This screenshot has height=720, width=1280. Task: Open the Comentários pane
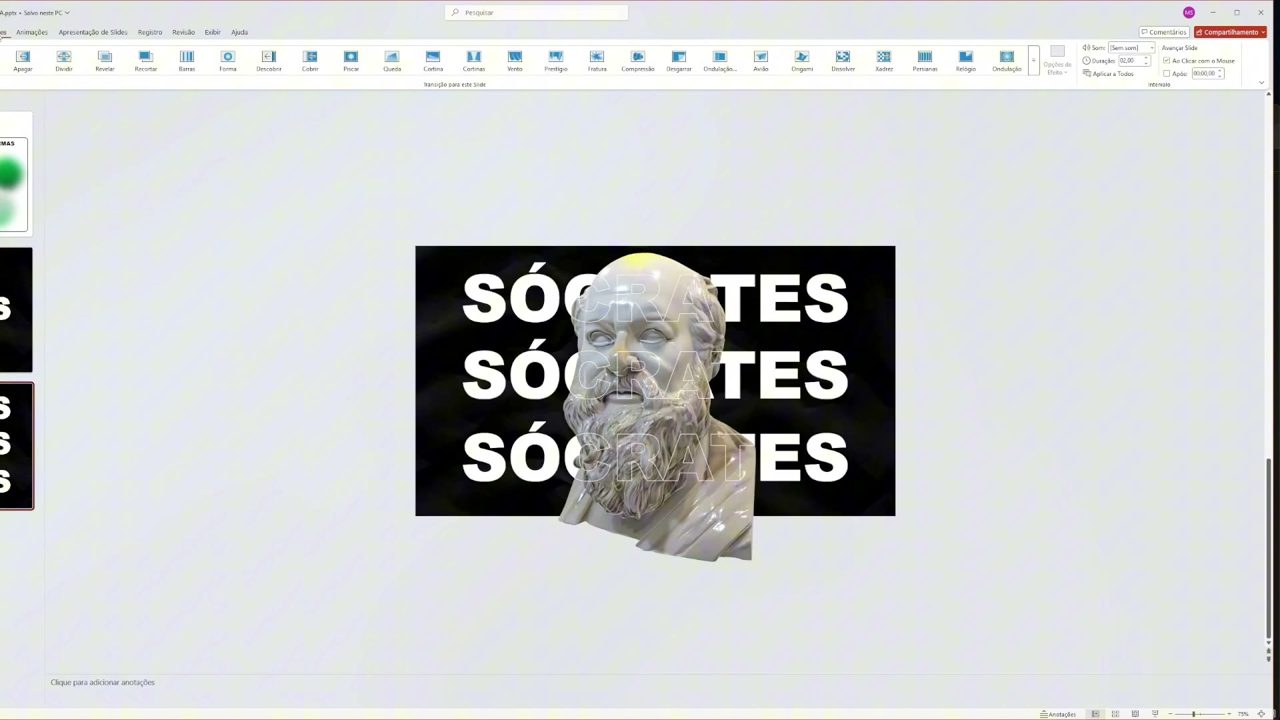pyautogui.click(x=1163, y=32)
